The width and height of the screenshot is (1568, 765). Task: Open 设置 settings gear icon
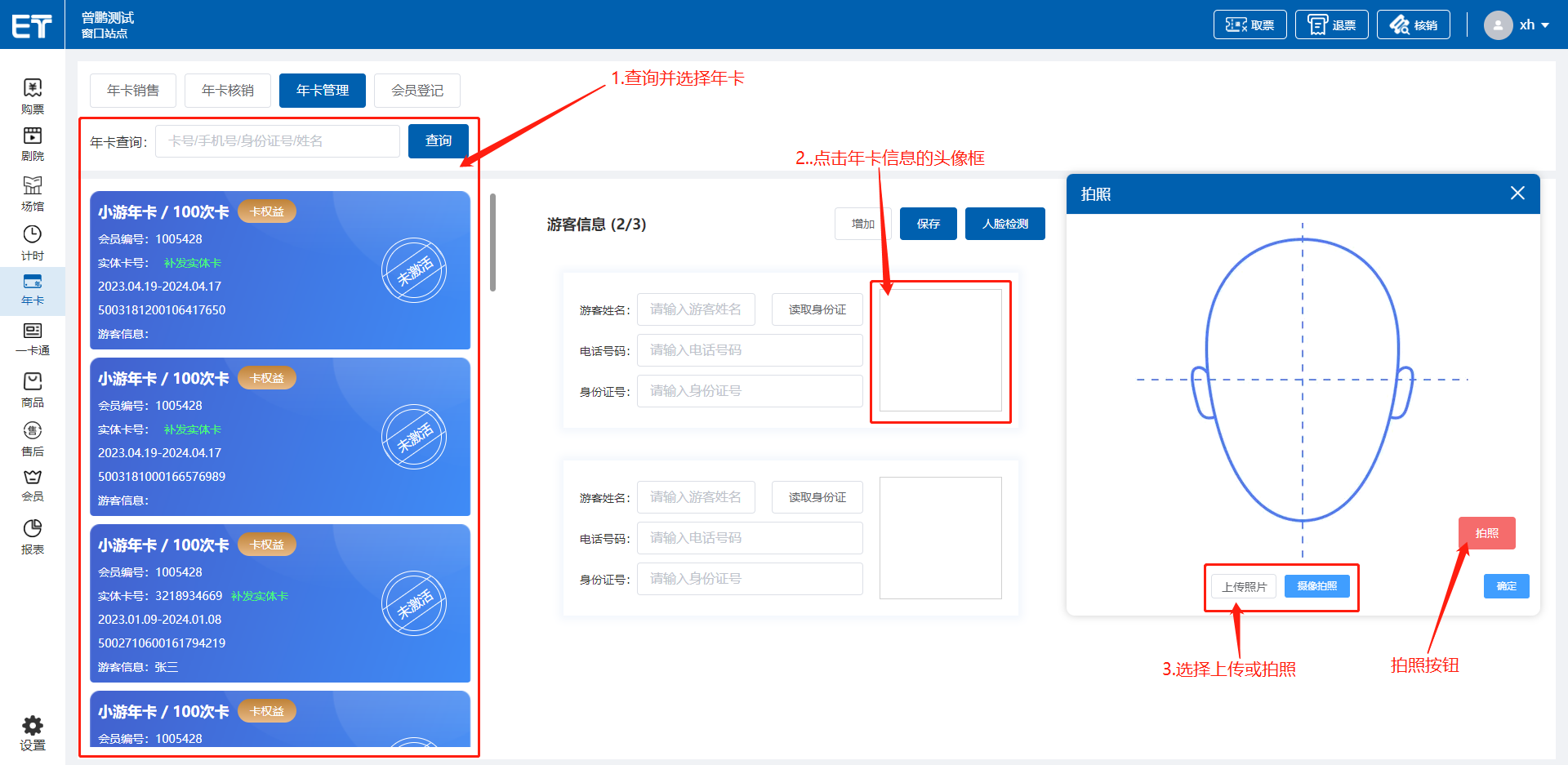[x=33, y=726]
